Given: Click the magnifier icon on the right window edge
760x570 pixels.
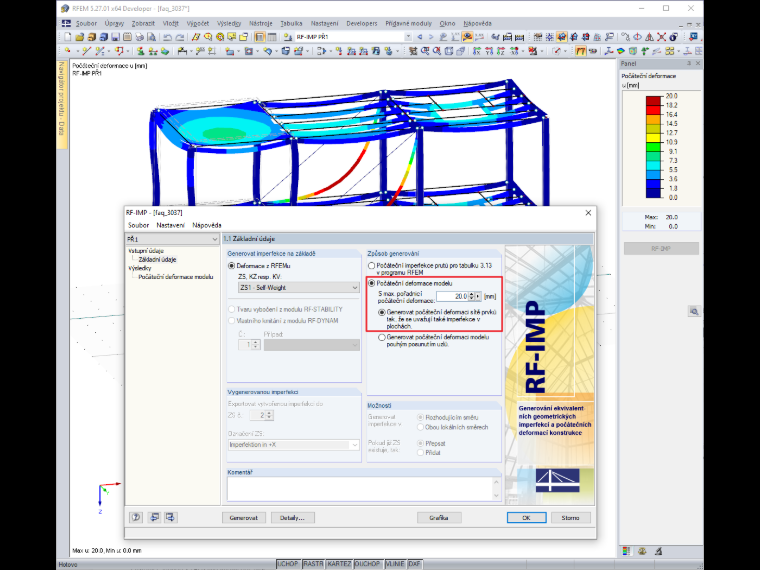Looking at the screenshot, I should pos(694,311).
